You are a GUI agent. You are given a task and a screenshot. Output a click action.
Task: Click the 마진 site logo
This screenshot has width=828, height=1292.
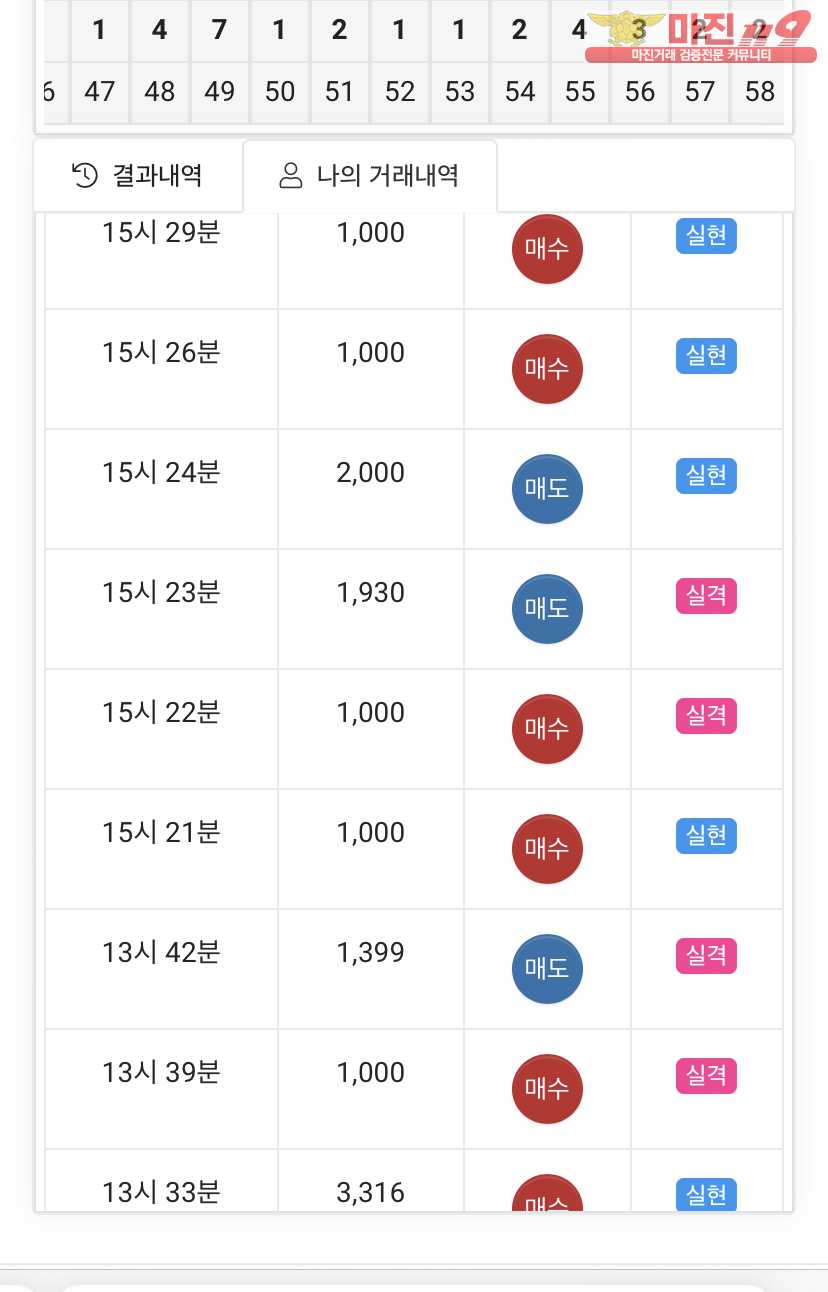[x=698, y=36]
